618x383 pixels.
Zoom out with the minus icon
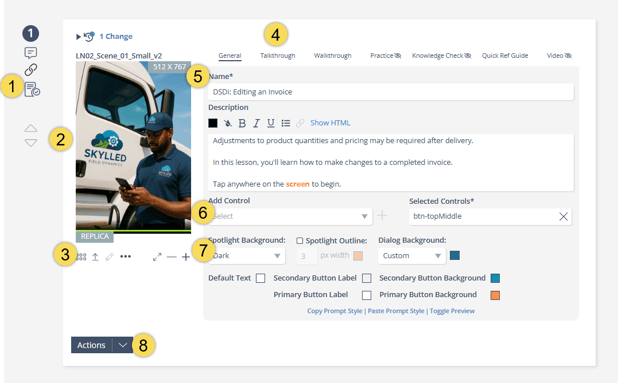point(171,257)
